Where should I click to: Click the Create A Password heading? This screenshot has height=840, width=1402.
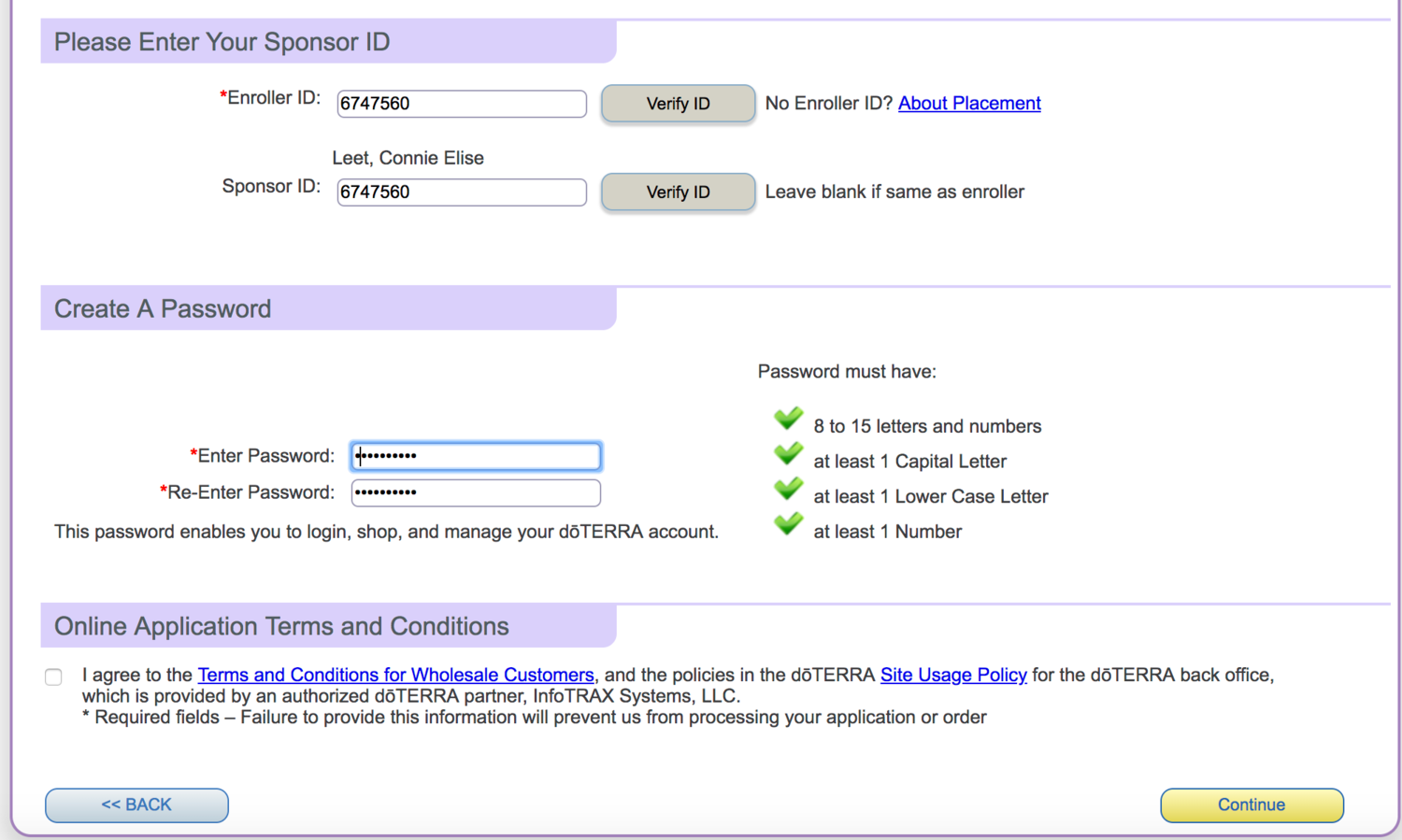point(163,309)
